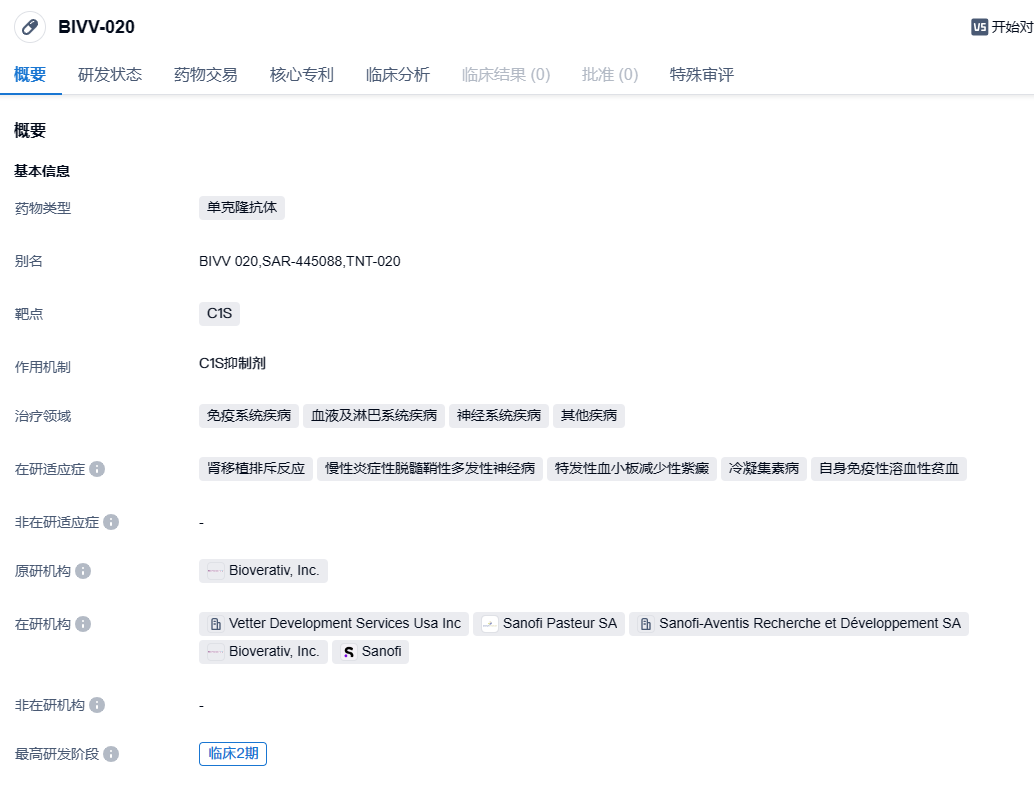Click info icon beside 非在研机构
The image size is (1034, 787).
click(x=97, y=705)
